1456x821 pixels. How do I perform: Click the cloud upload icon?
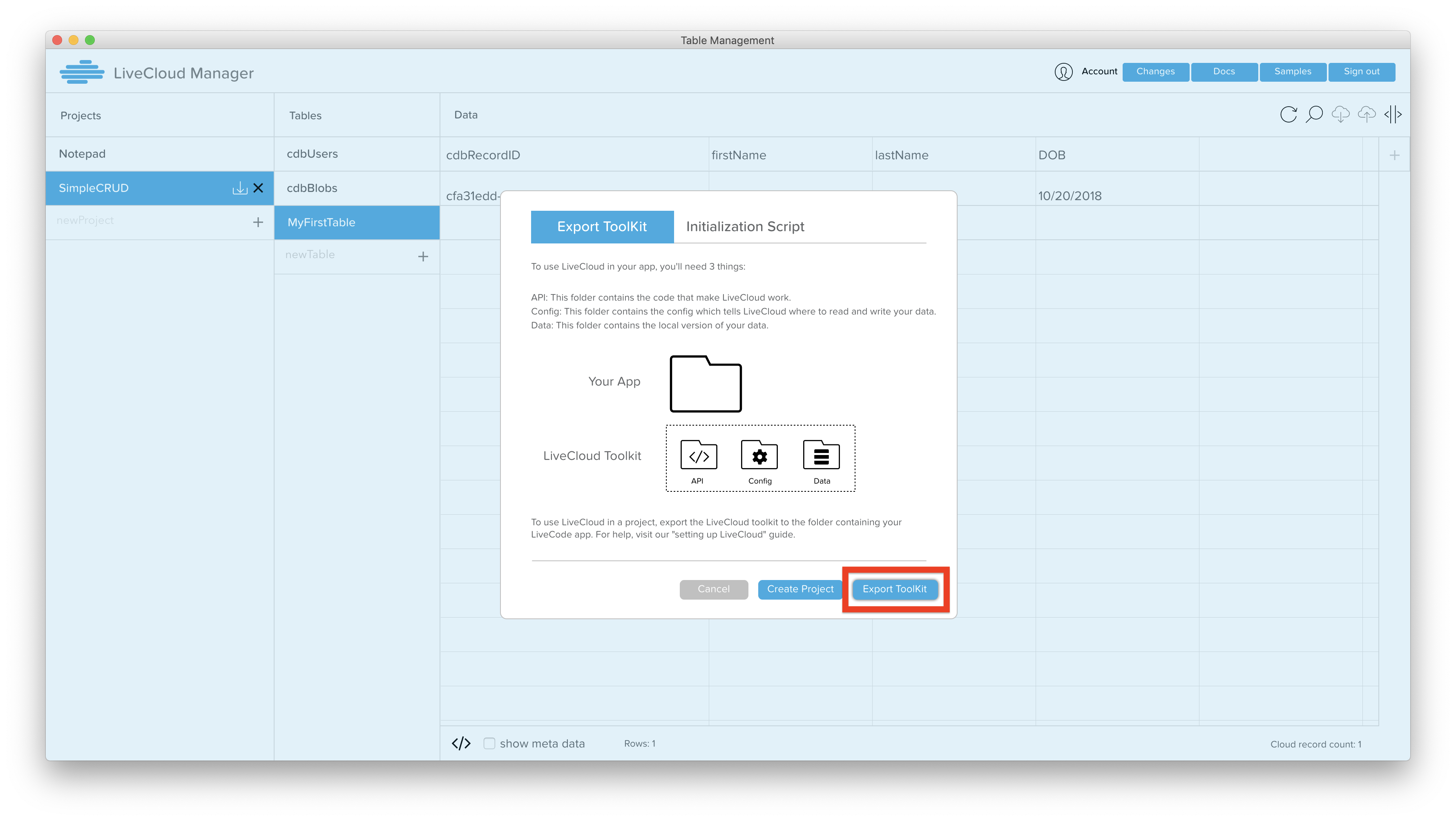1367,115
